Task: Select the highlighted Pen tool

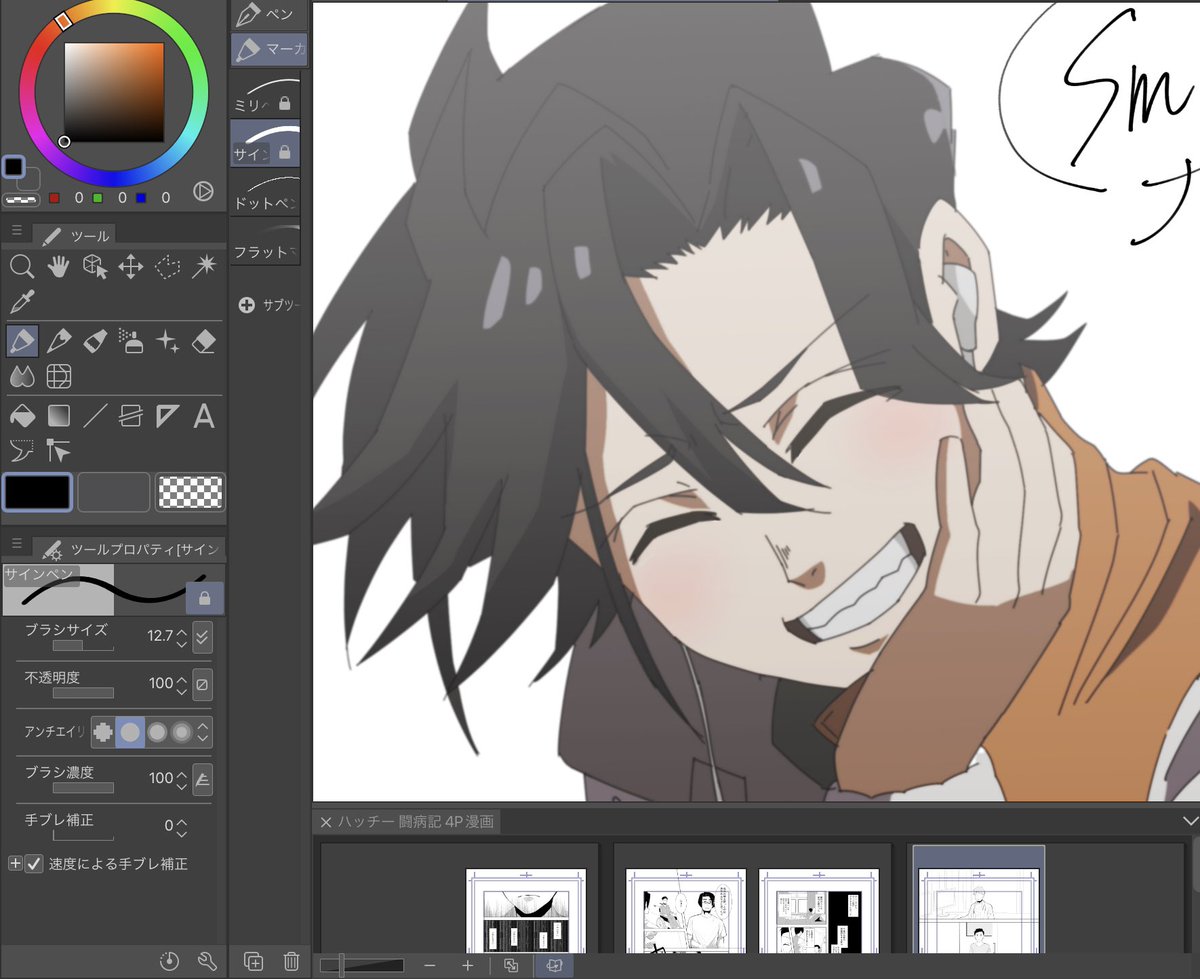Action: click(x=22, y=342)
